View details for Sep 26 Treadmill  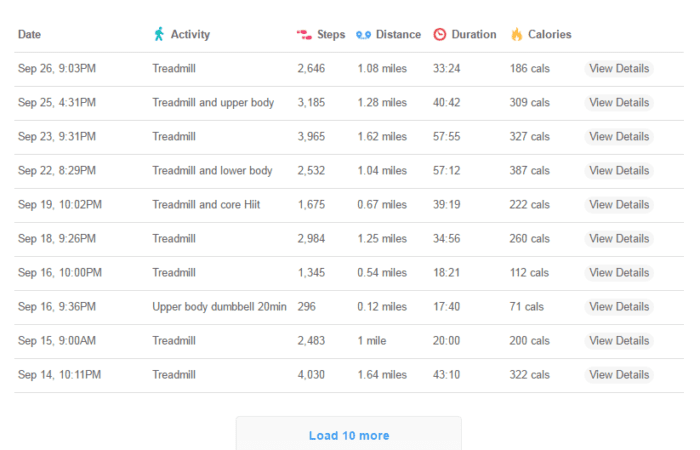(619, 68)
